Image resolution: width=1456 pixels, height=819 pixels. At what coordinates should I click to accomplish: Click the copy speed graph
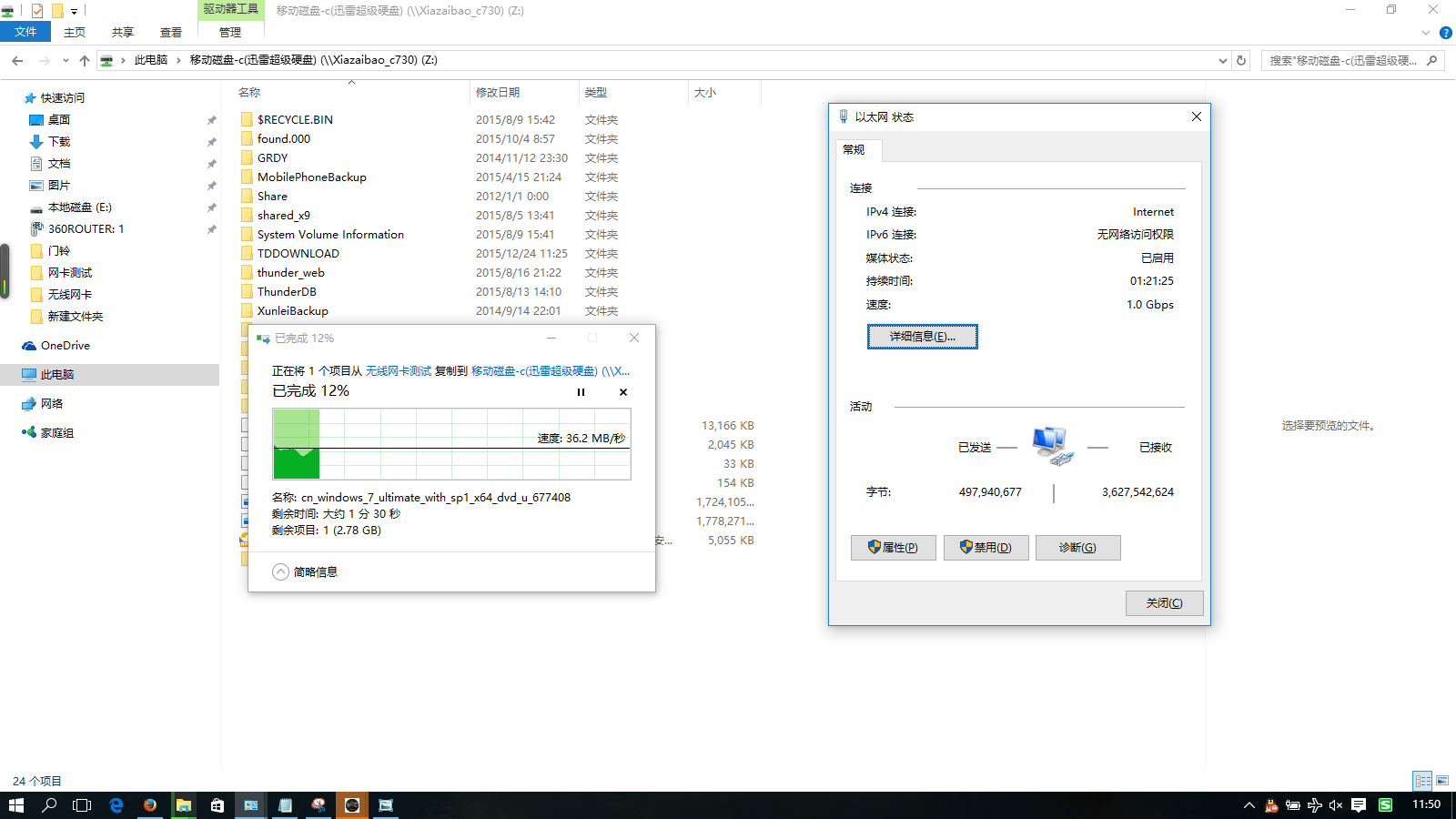[x=451, y=444]
